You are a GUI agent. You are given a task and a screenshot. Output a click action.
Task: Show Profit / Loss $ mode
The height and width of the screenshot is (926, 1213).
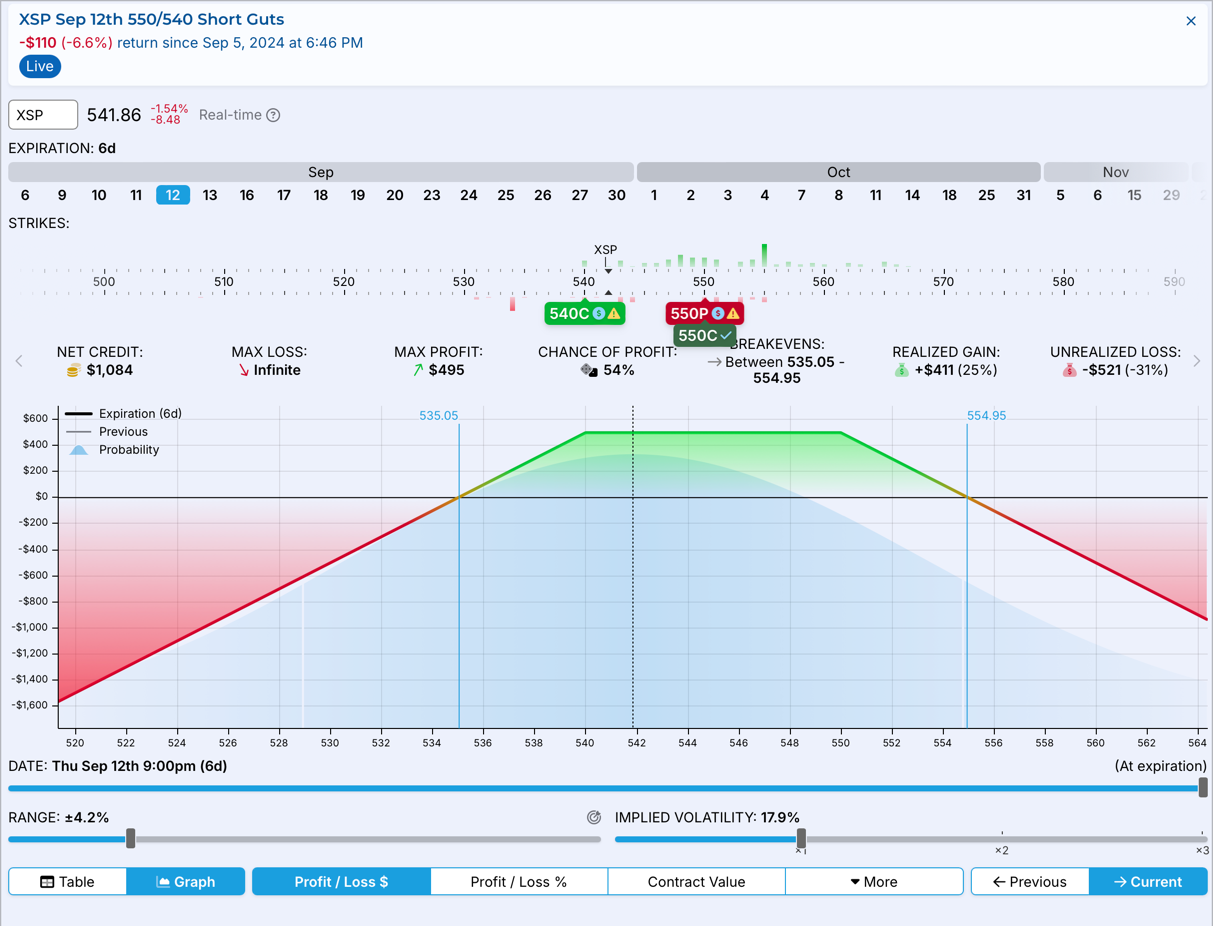click(341, 882)
